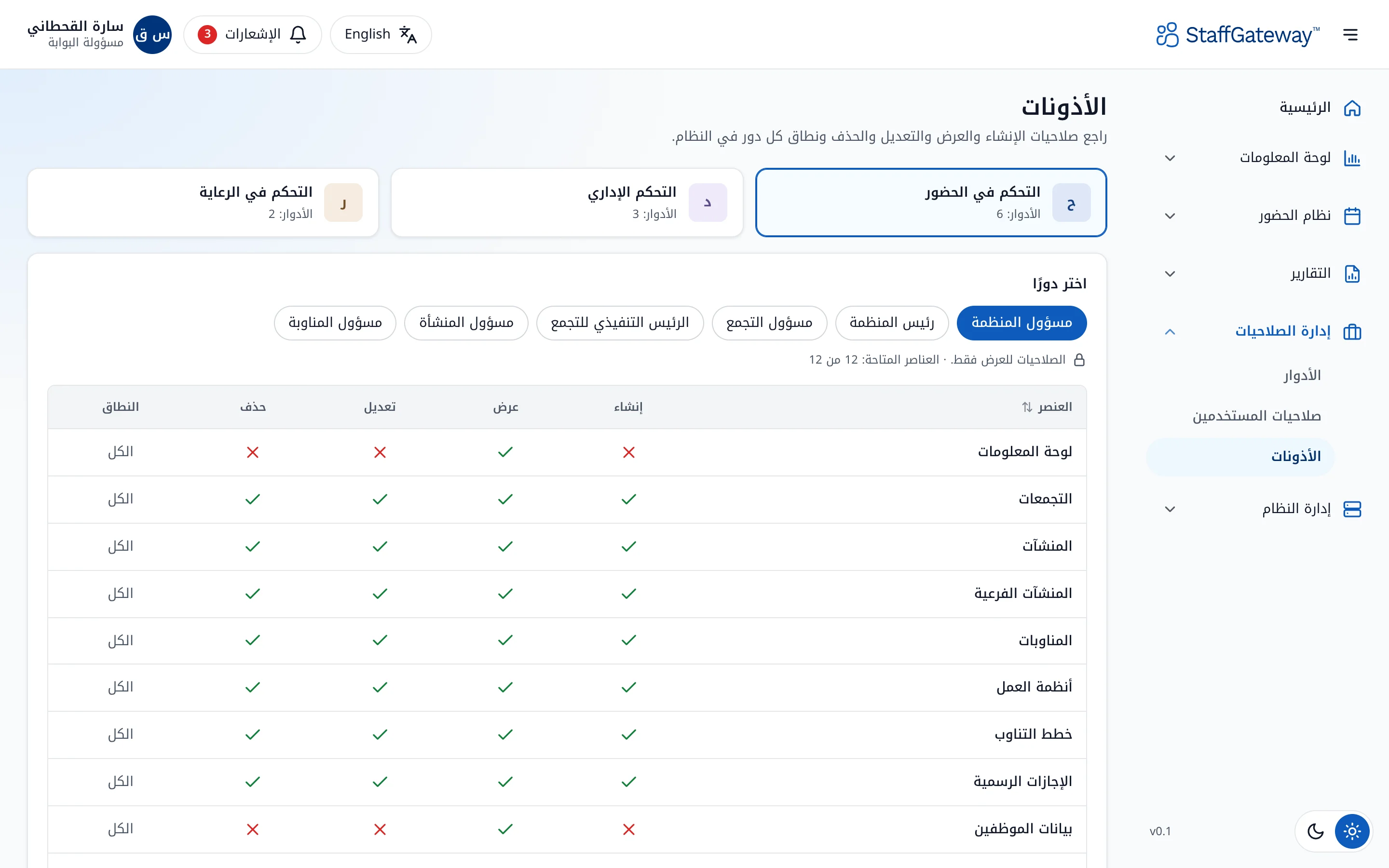
Task: Select the مسؤول المنشأة role chip
Action: 466,323
